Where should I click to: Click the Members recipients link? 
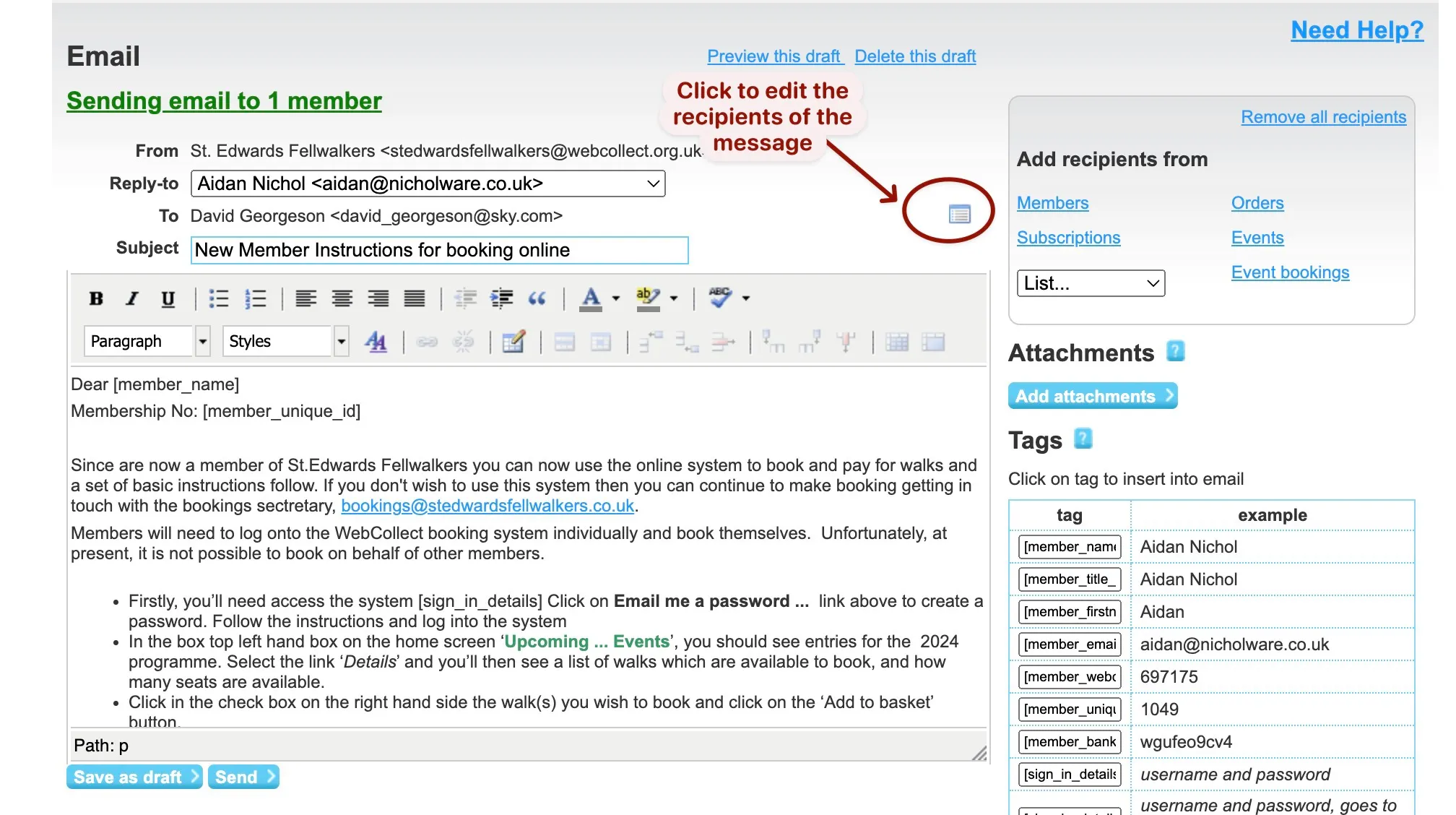(x=1053, y=202)
